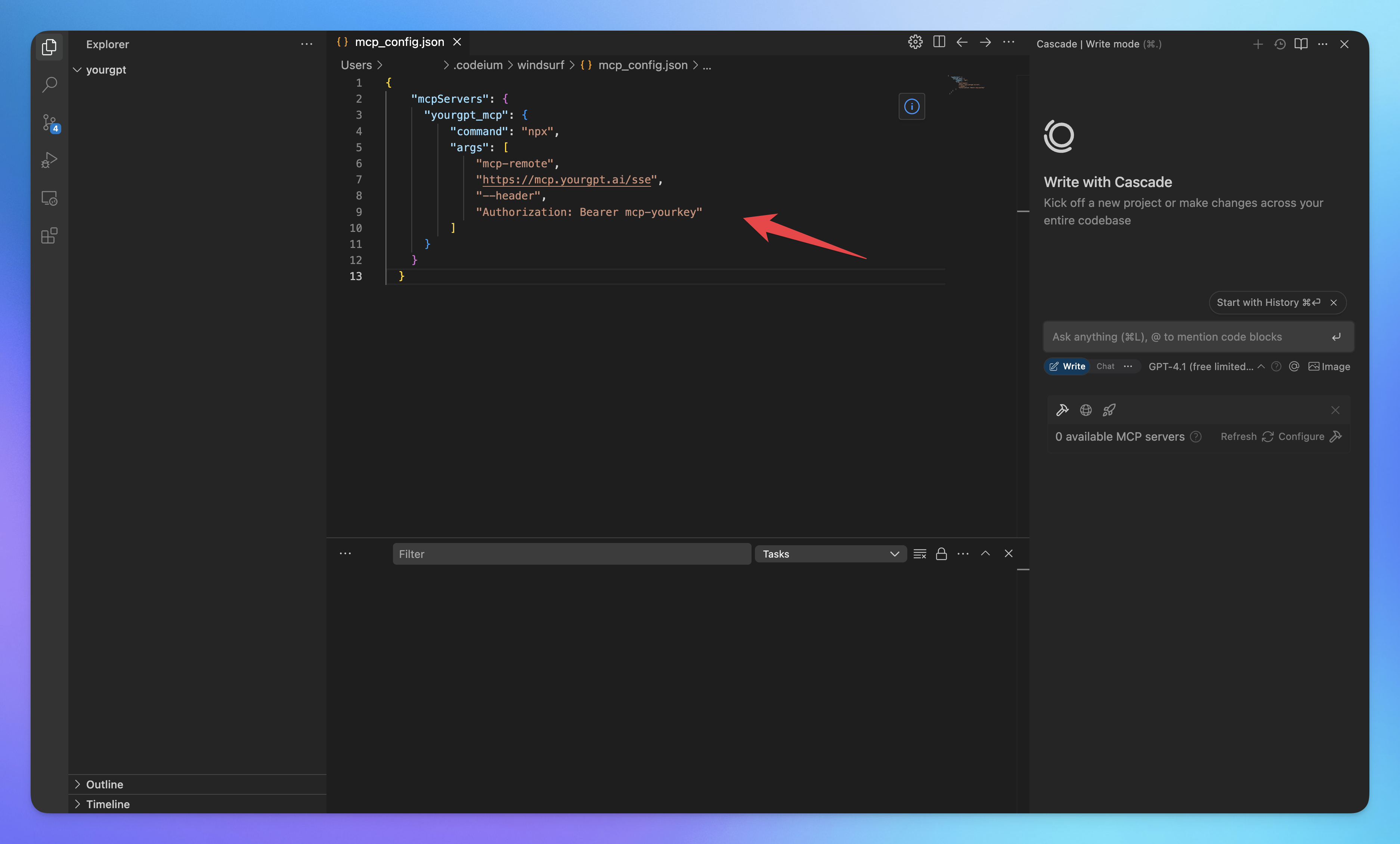Open the Search view icon
The height and width of the screenshot is (844, 1400).
(49, 85)
